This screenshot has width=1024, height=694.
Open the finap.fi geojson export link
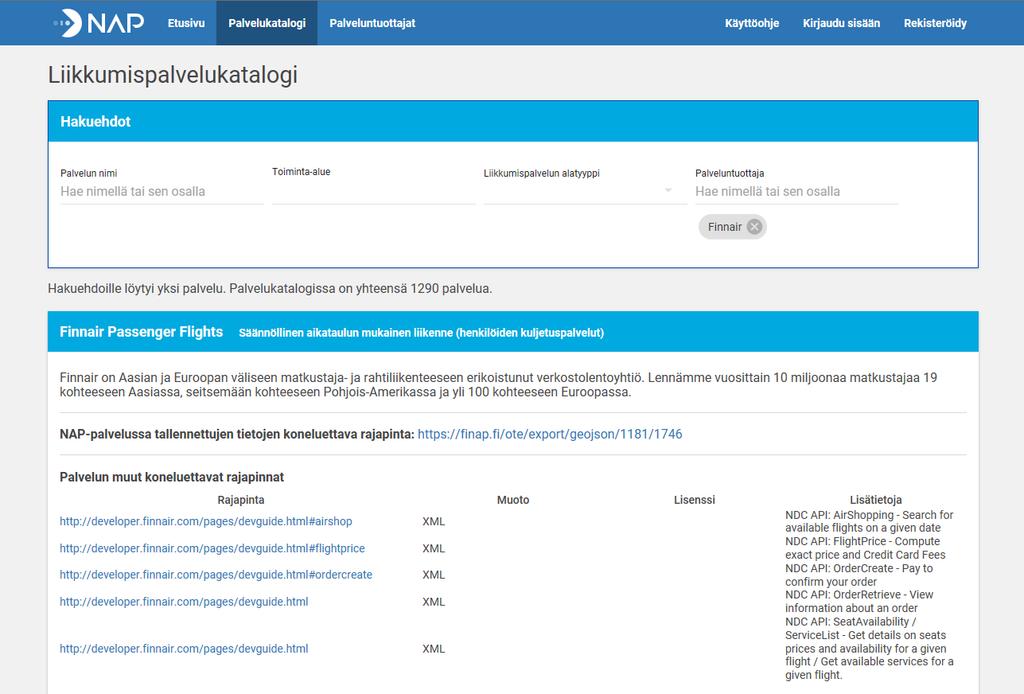point(550,434)
